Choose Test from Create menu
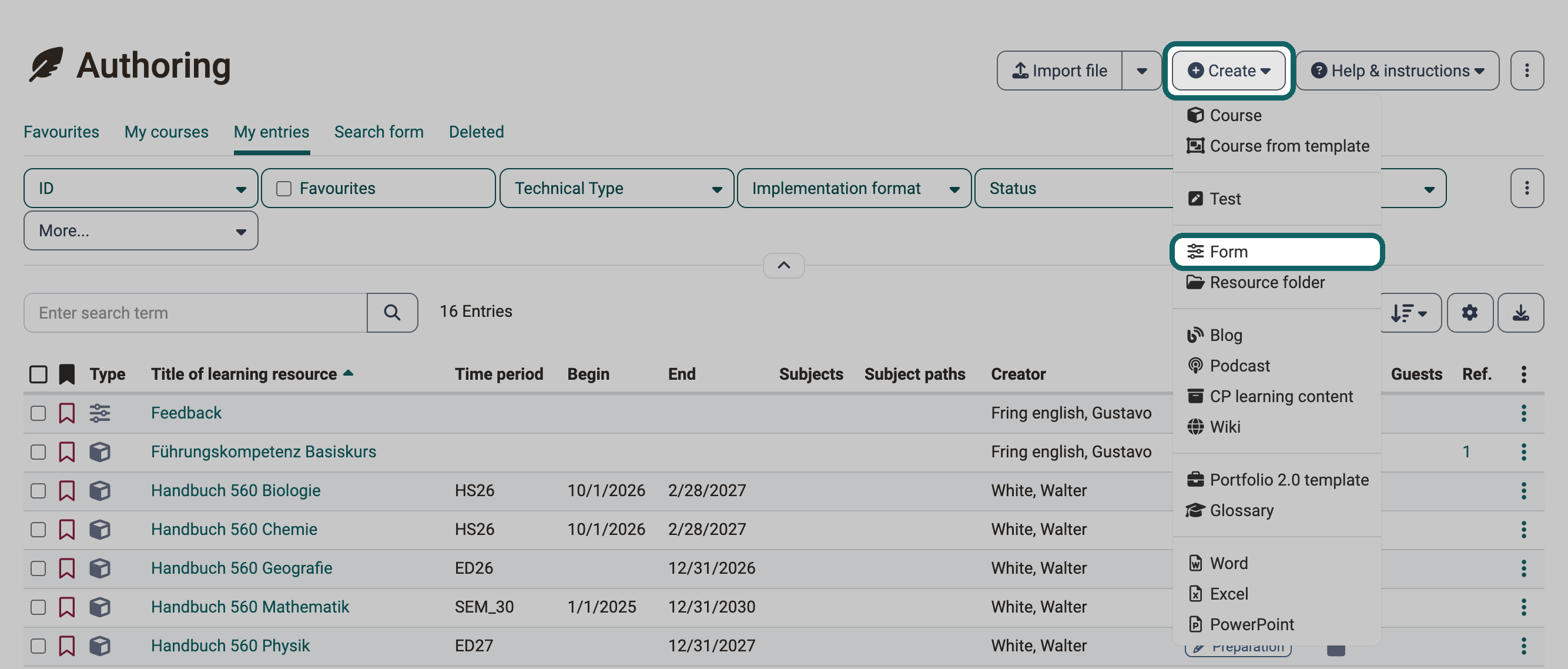1568x669 pixels. (x=1276, y=199)
